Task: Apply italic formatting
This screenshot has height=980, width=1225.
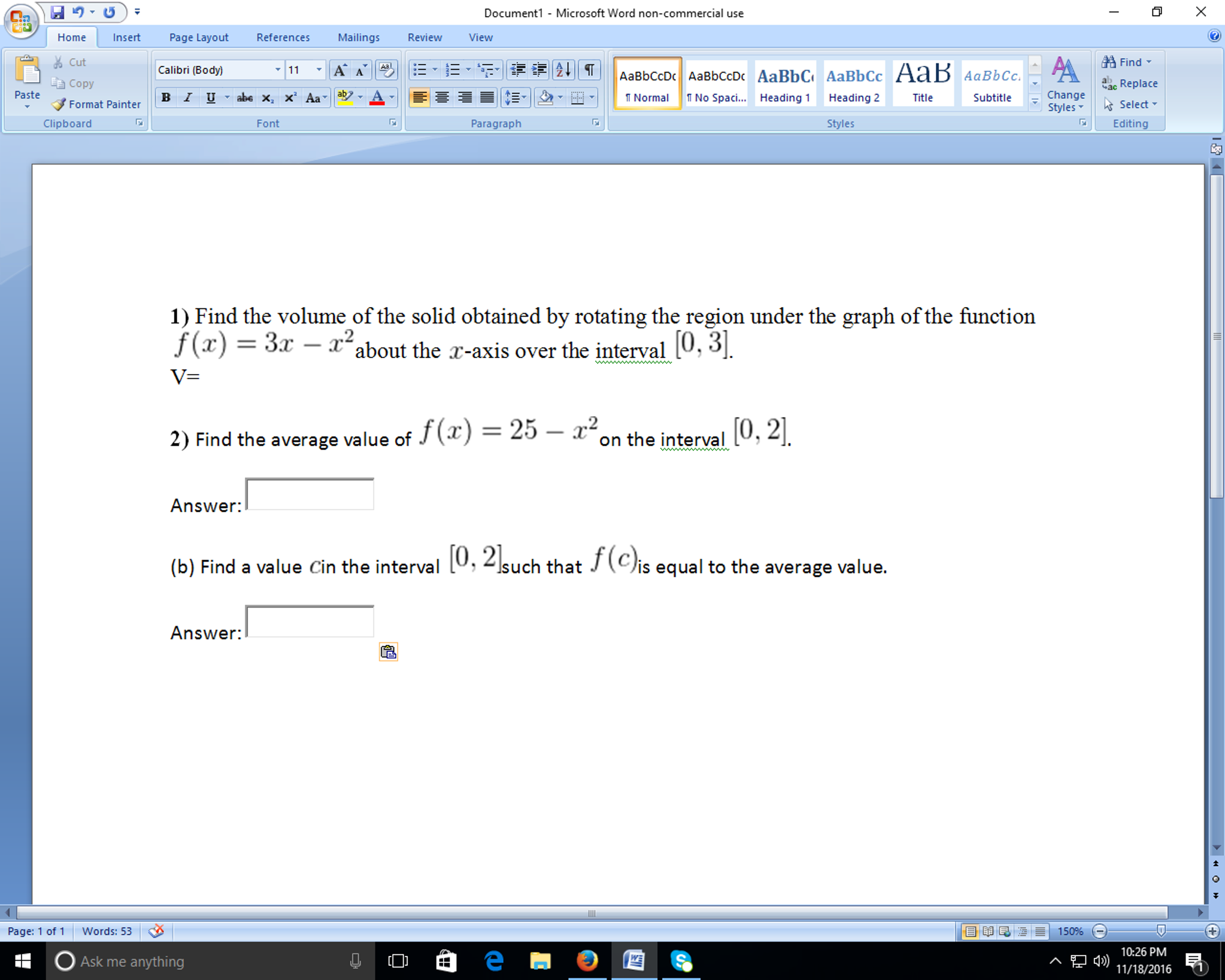Action: click(x=187, y=98)
